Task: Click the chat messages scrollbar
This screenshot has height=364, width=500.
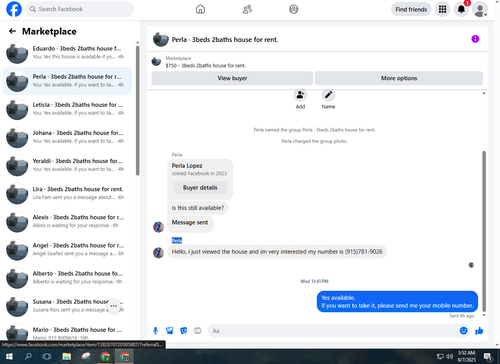Action: click(x=484, y=231)
